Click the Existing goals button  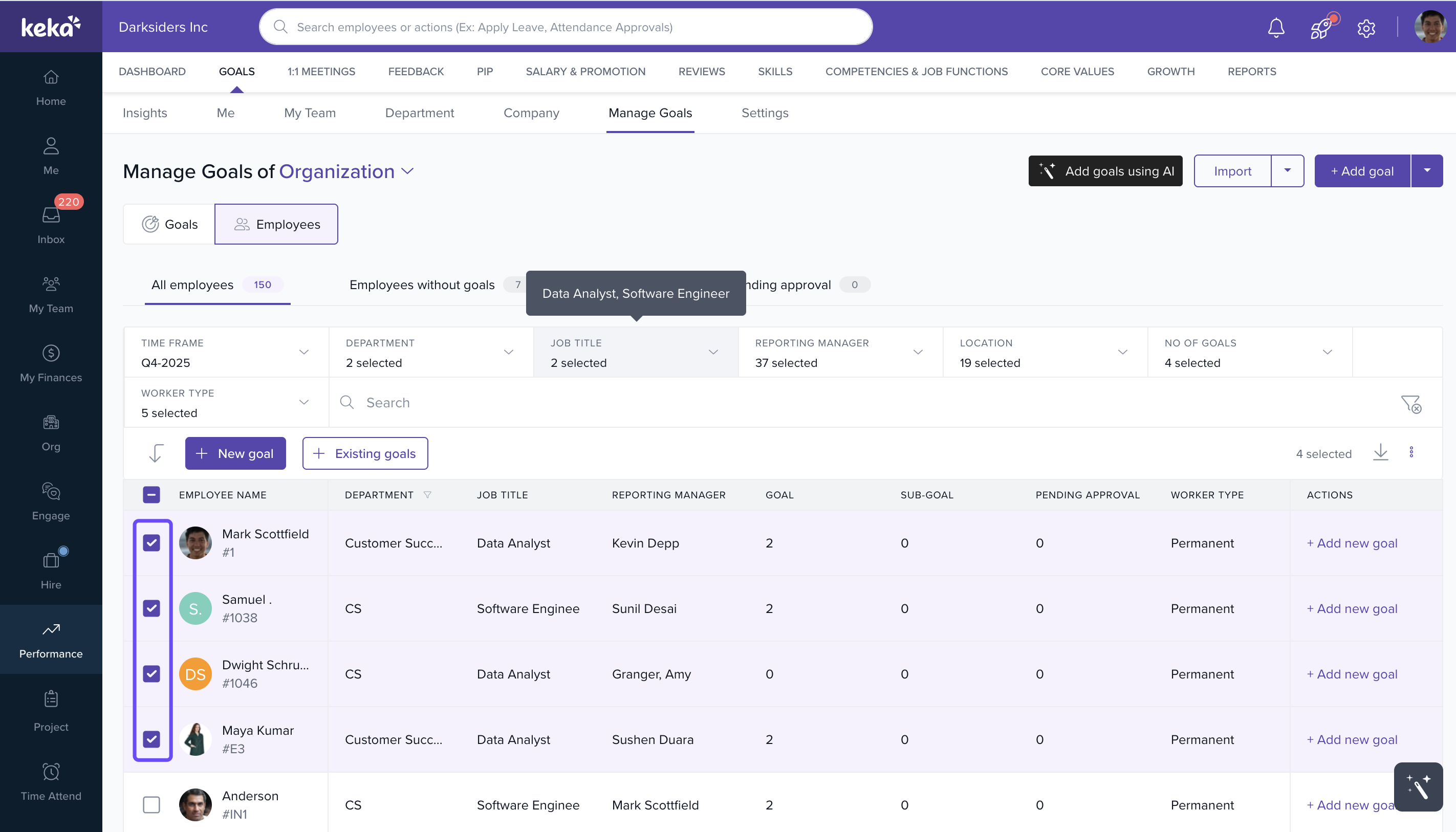click(x=364, y=454)
